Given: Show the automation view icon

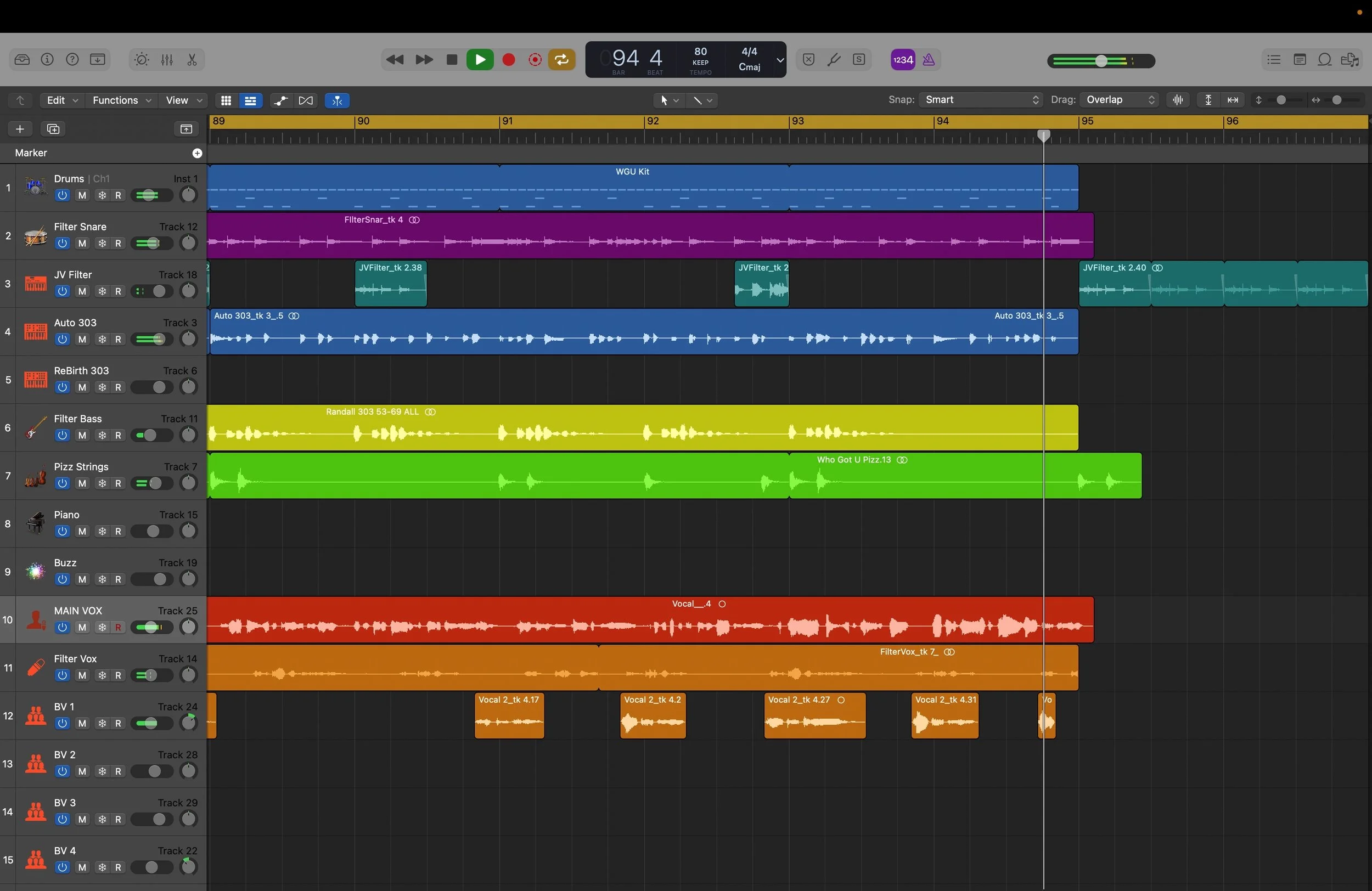Looking at the screenshot, I should click(x=281, y=100).
